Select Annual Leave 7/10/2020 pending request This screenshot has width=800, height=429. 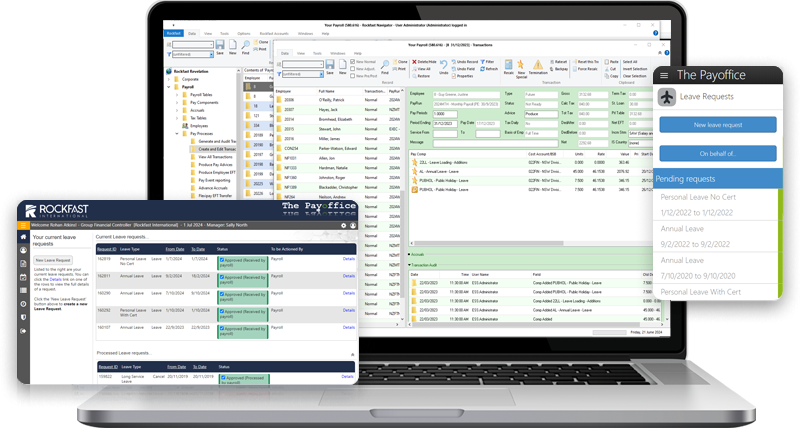[x=715, y=268]
